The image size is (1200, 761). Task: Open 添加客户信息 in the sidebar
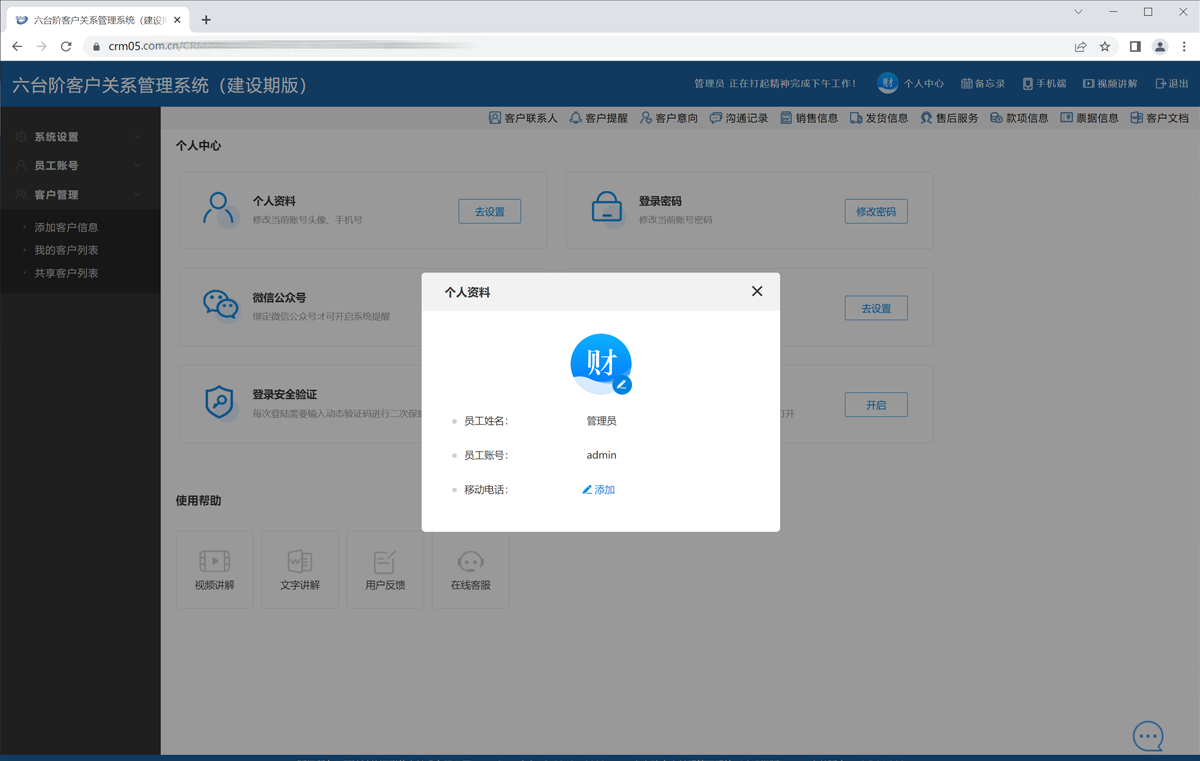coord(66,228)
